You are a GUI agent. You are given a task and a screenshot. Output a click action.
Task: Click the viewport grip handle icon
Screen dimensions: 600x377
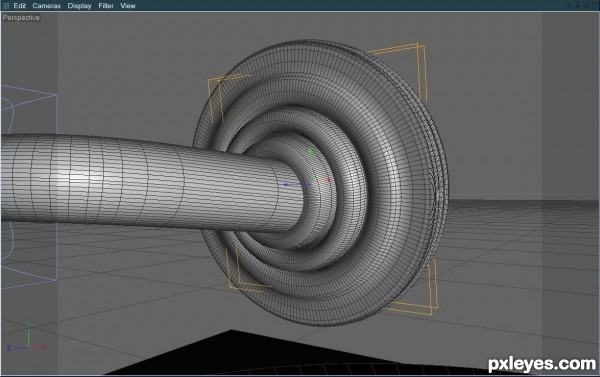(6, 6)
